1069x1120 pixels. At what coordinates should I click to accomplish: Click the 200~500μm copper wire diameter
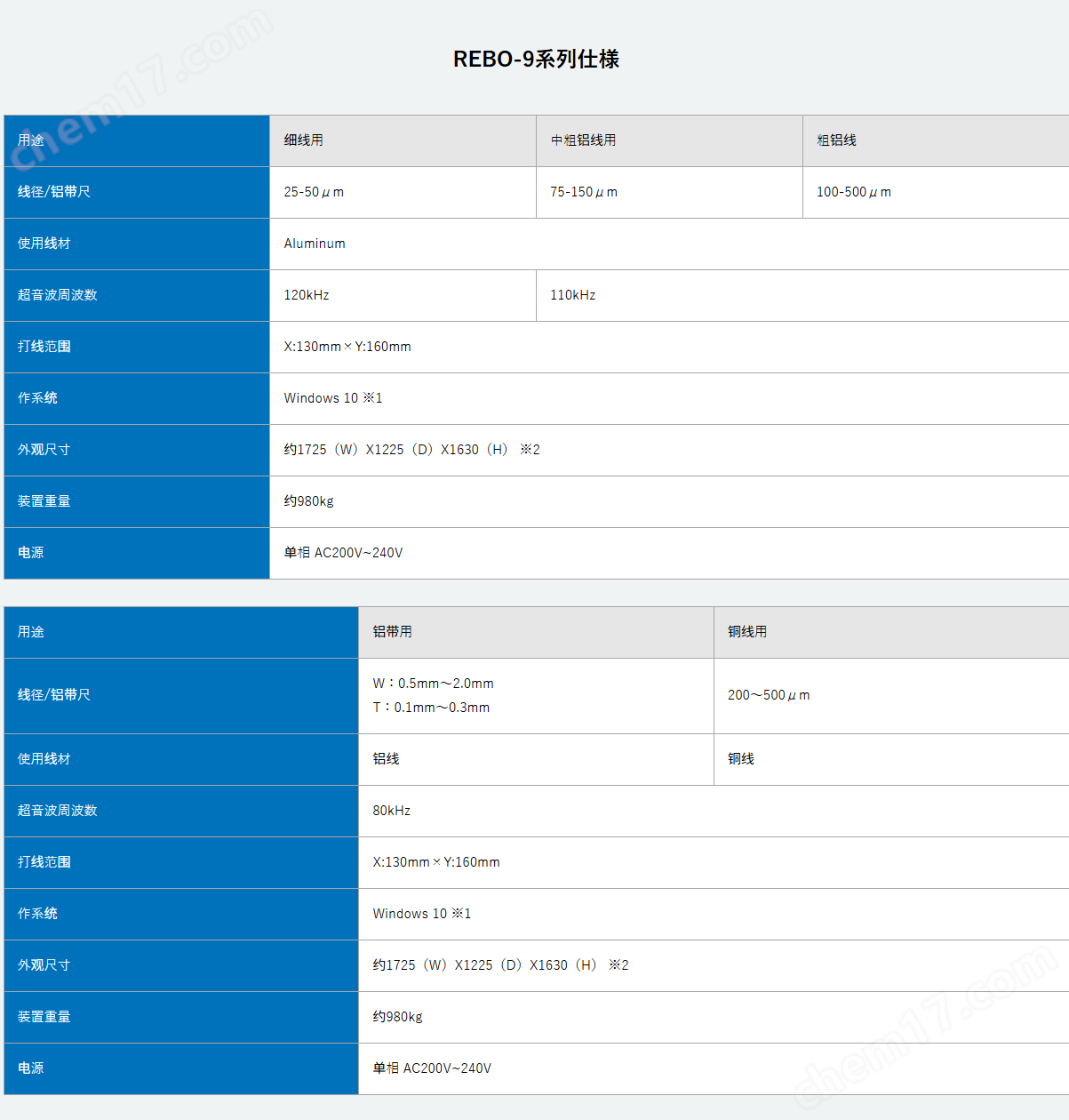point(769,695)
